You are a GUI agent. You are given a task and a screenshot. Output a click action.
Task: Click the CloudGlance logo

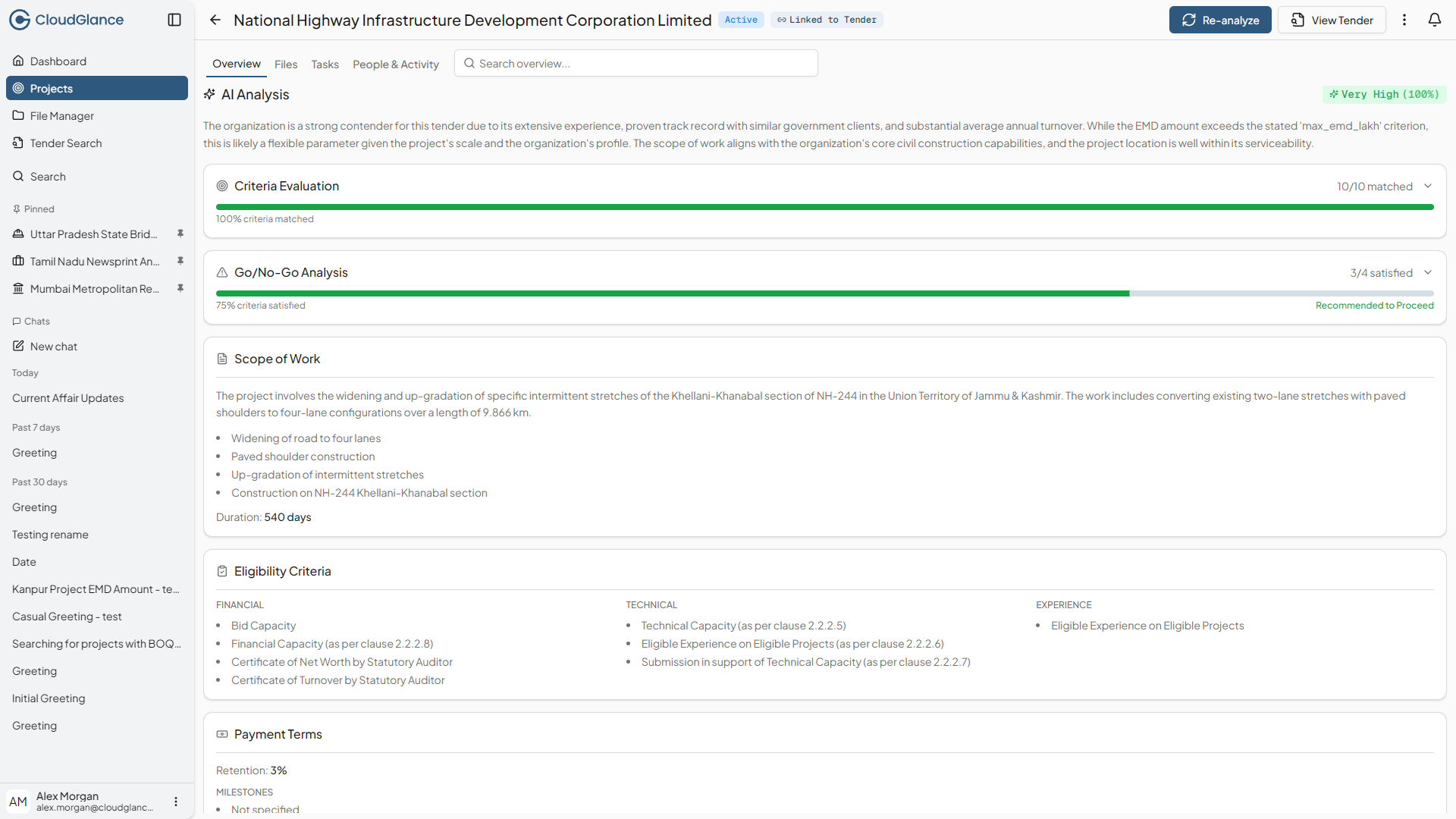pos(67,20)
